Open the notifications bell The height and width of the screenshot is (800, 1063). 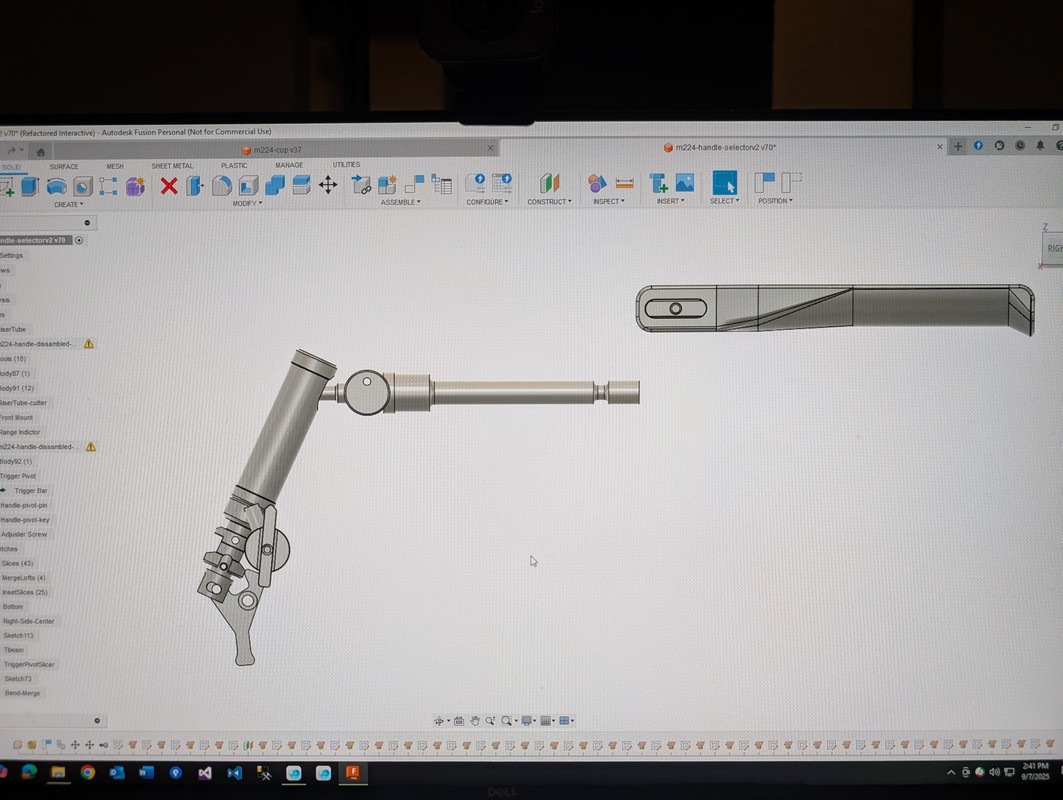[x=1040, y=145]
